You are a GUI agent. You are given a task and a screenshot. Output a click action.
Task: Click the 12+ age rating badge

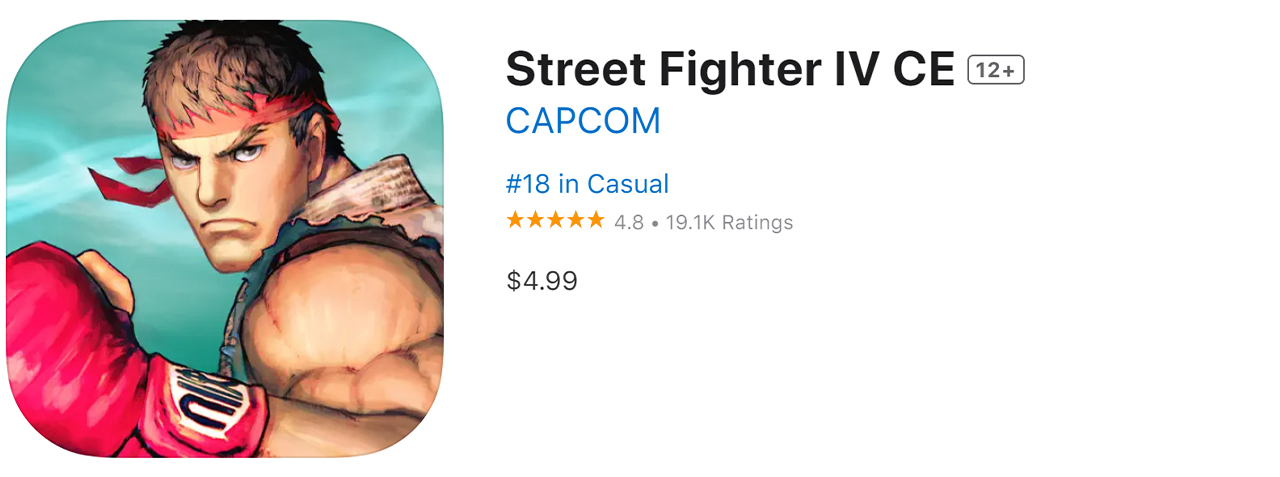pyautogui.click(x=996, y=70)
